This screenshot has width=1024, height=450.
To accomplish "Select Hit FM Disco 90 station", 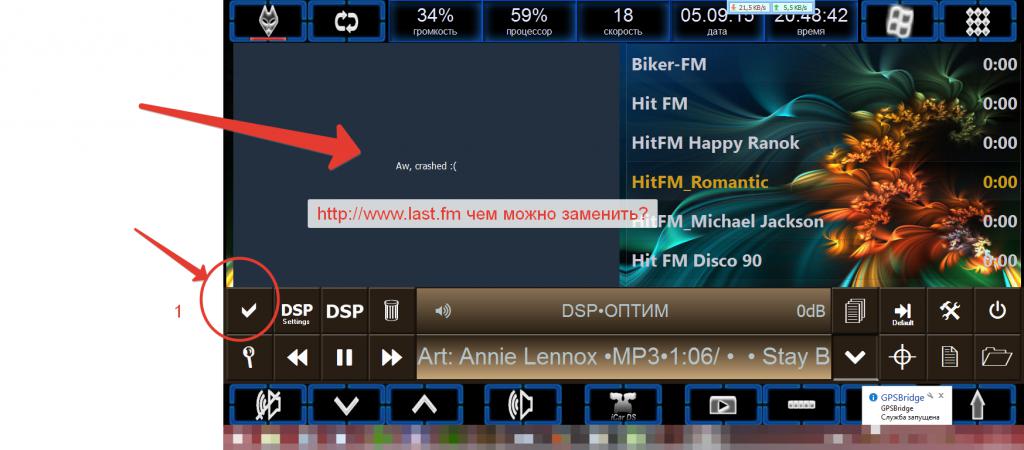I will [824, 260].
